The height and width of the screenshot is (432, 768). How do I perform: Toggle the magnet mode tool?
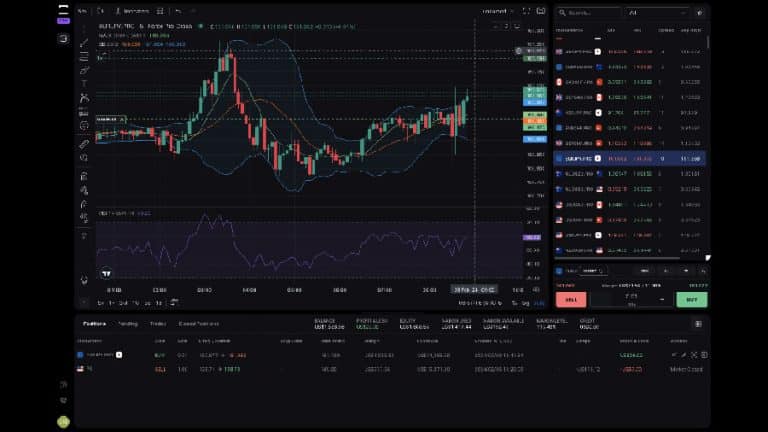pos(84,176)
